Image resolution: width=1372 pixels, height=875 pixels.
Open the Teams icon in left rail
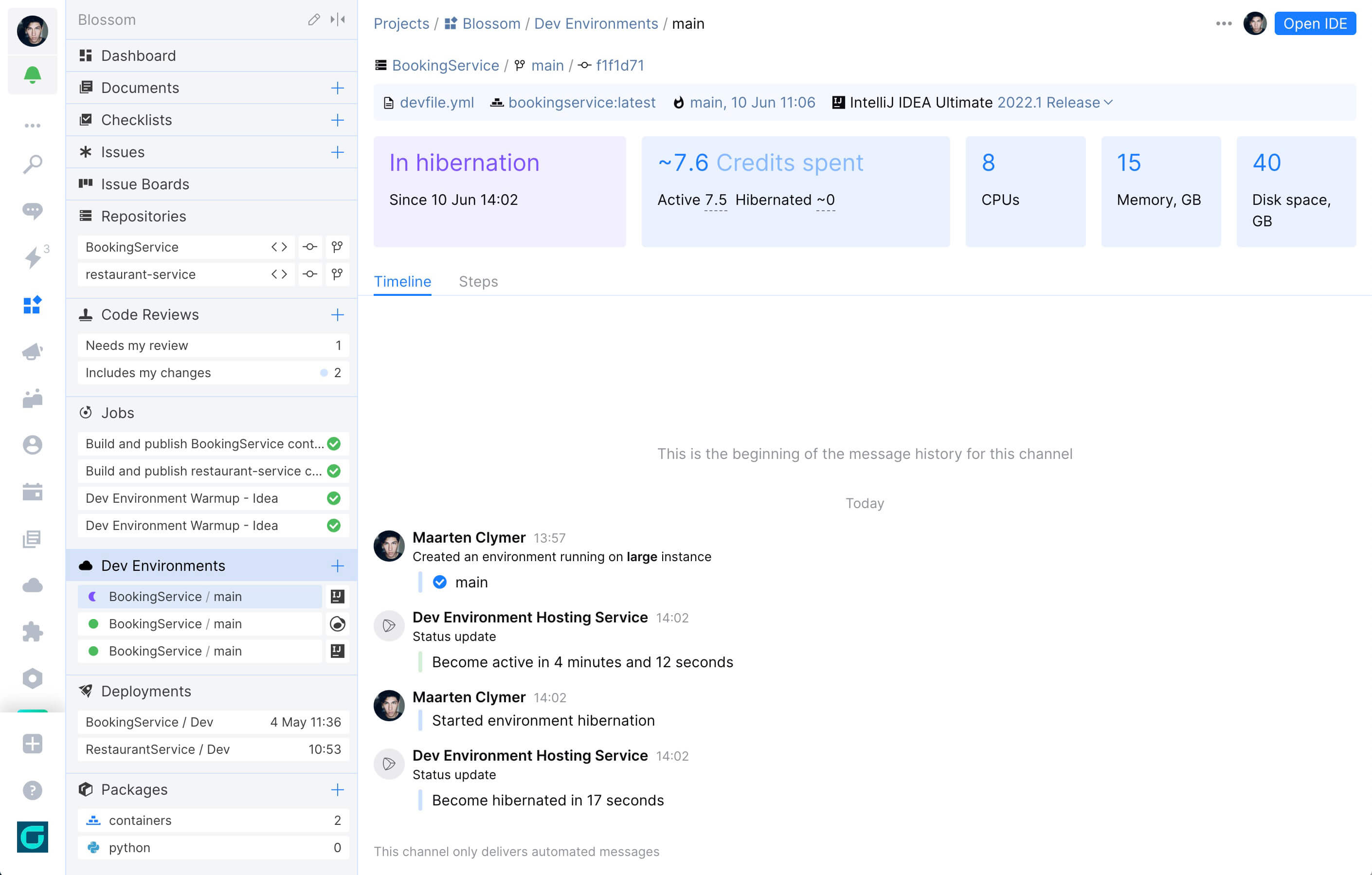[x=33, y=399]
